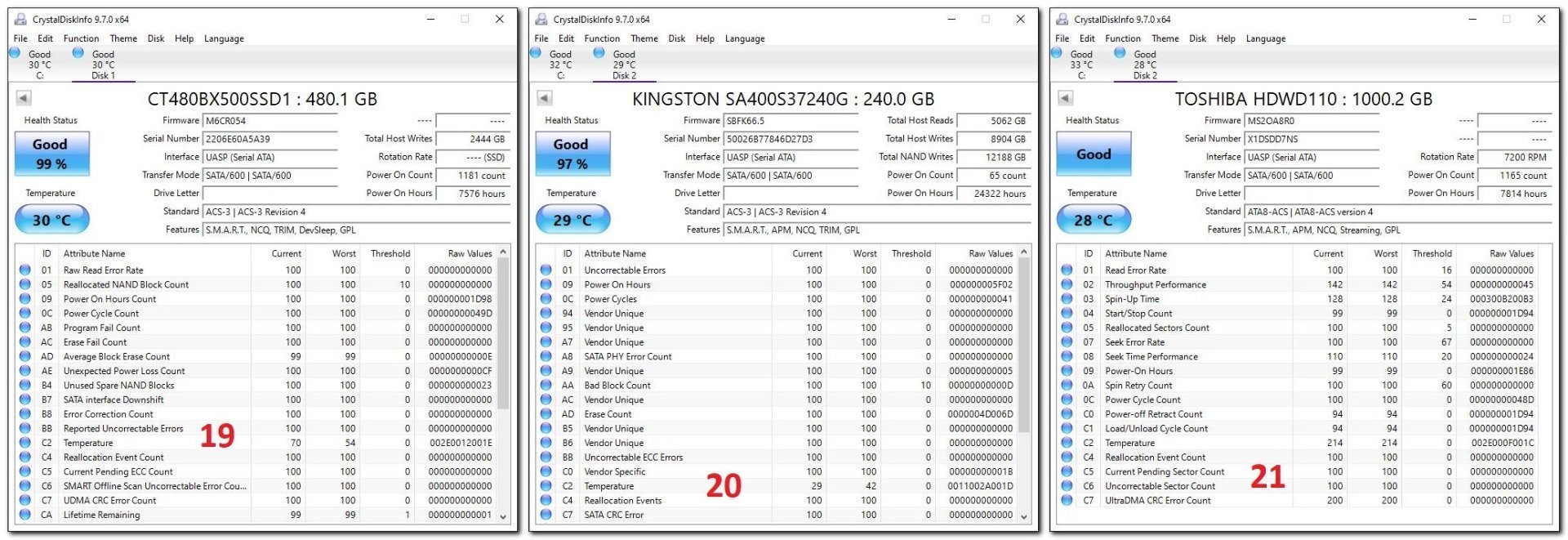This screenshot has height=540, width=1568.
Task: Click the previous disk arrow beside KINGSTON SA400S37240G
Action: pyautogui.click(x=545, y=98)
